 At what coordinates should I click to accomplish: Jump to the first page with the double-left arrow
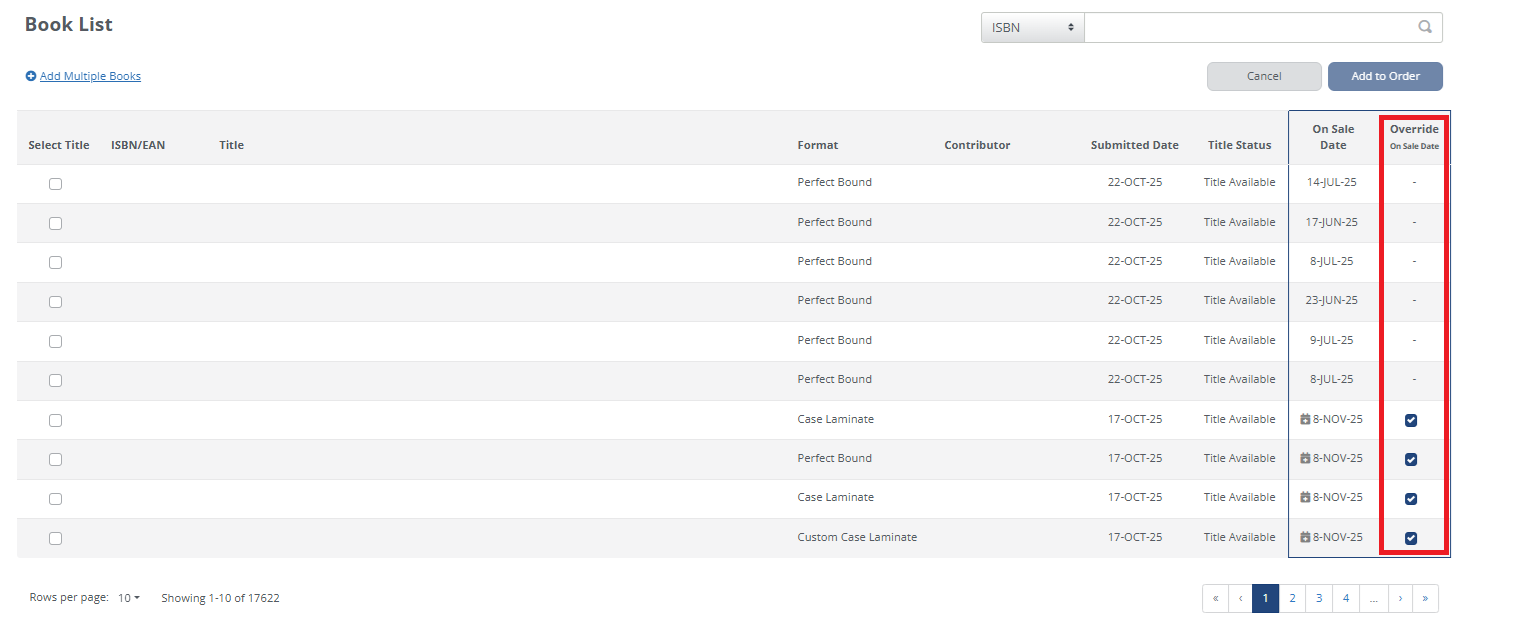coord(1215,598)
